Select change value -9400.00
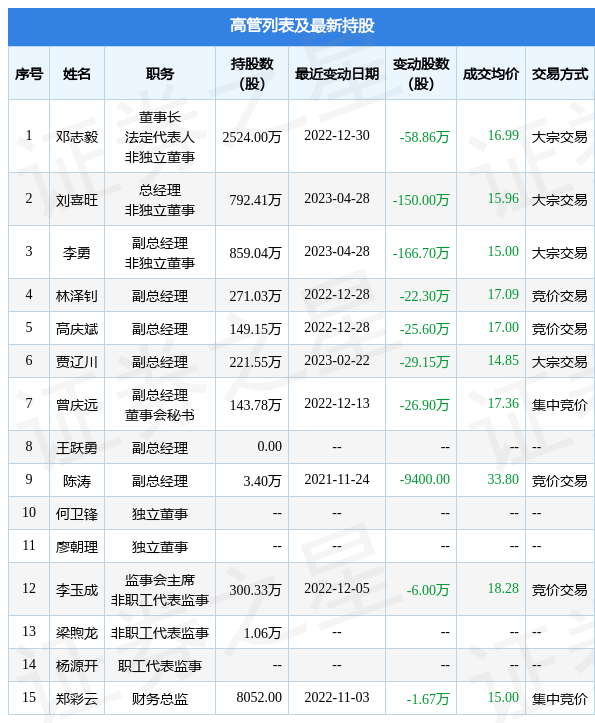Image resolution: width=595 pixels, height=723 pixels. tap(424, 480)
